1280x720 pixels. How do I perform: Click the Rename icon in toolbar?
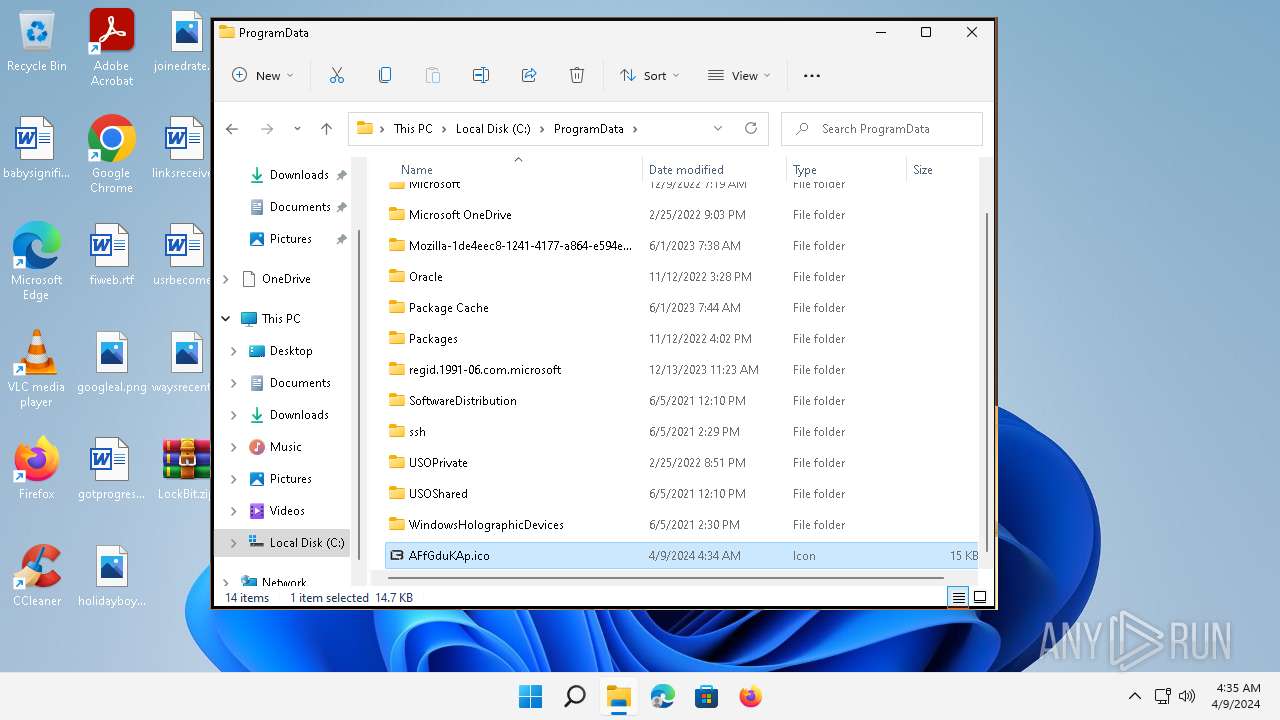tap(481, 75)
